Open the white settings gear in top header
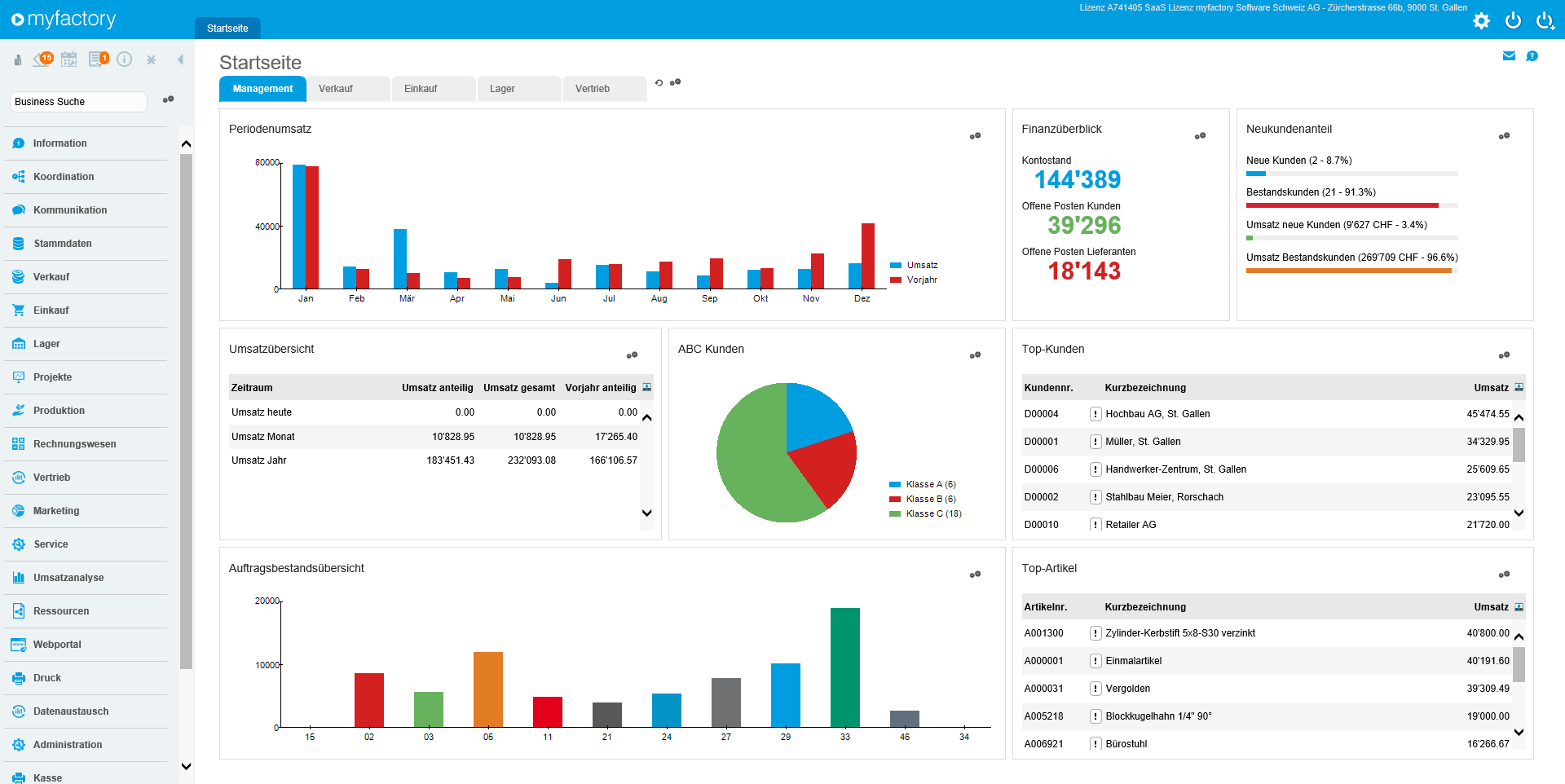Screen dimensions: 1565x784 click(x=1481, y=21)
